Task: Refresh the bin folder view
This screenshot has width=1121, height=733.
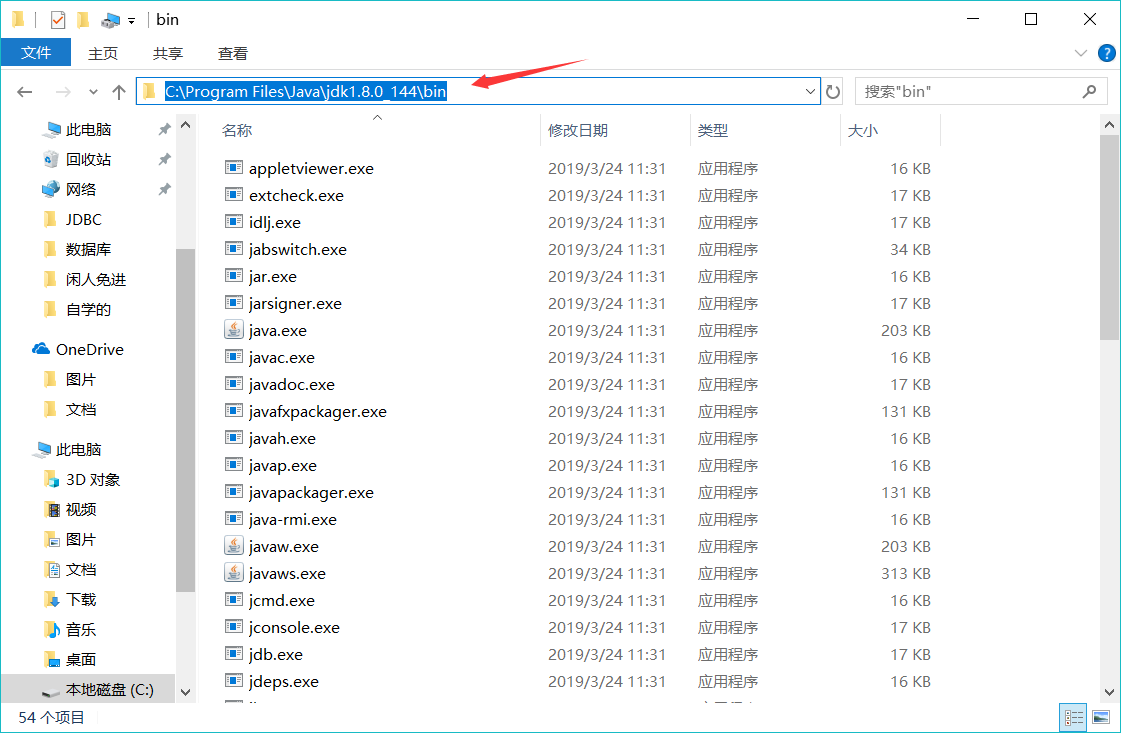Action: click(x=833, y=92)
